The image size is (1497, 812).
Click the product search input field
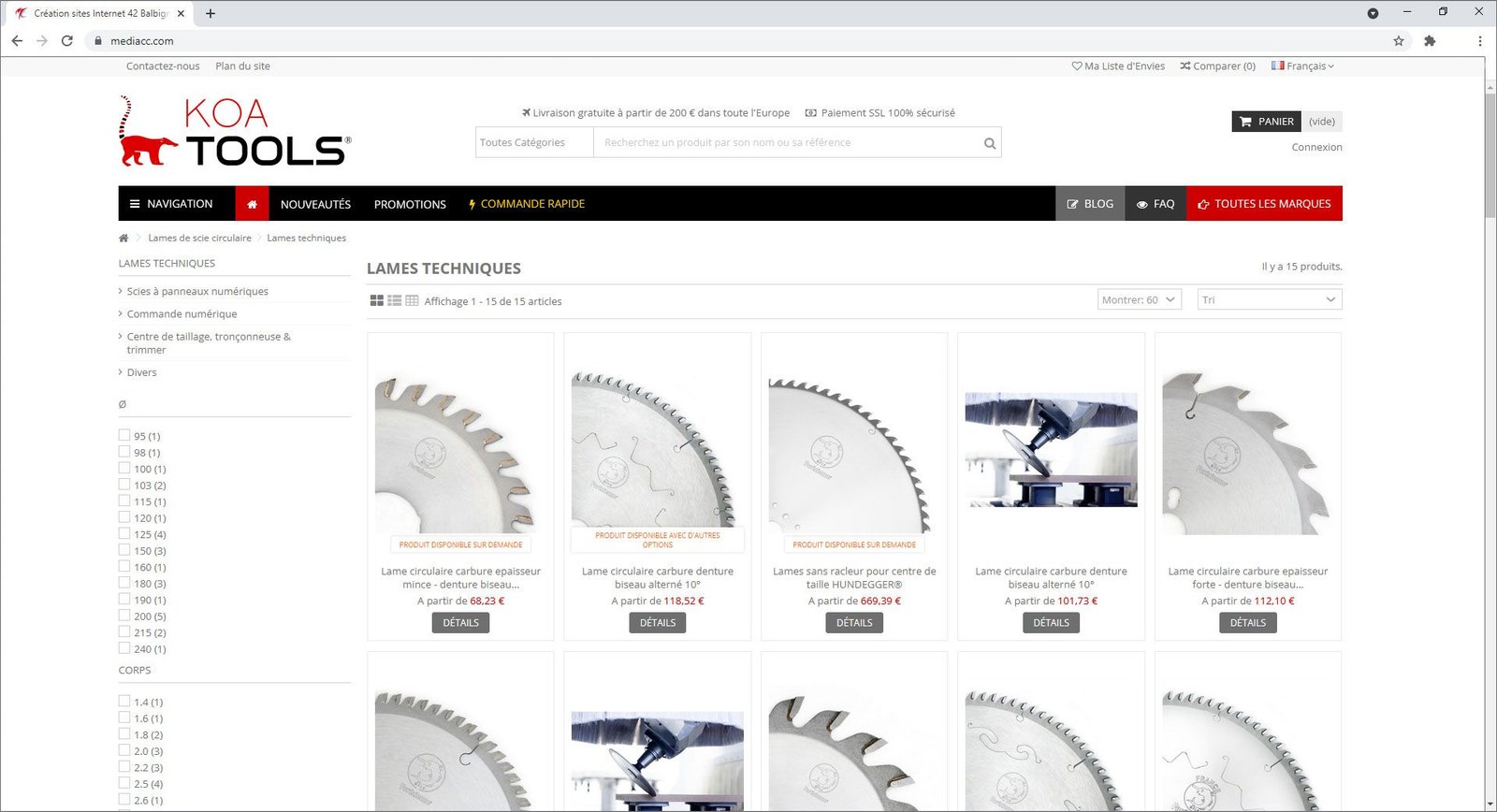[x=787, y=142]
